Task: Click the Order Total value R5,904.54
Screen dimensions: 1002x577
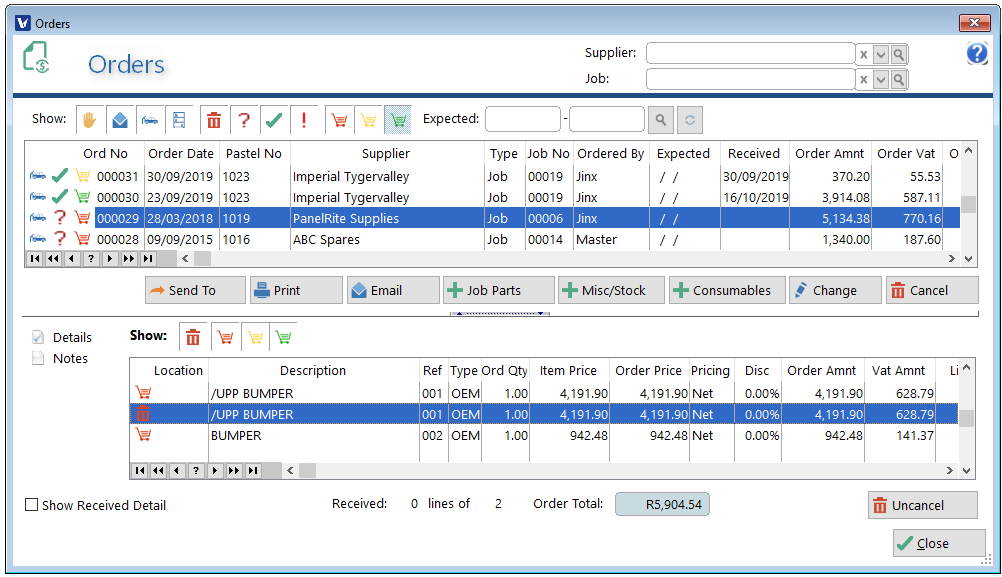Action: (663, 504)
